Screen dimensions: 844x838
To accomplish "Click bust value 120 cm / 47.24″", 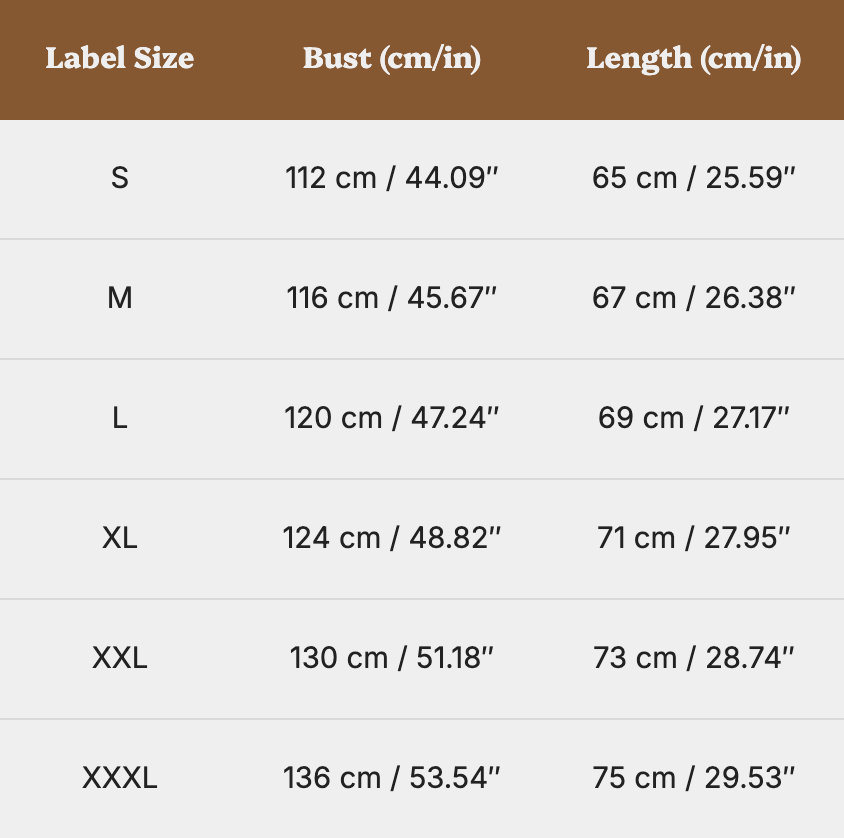I will 392,418.
